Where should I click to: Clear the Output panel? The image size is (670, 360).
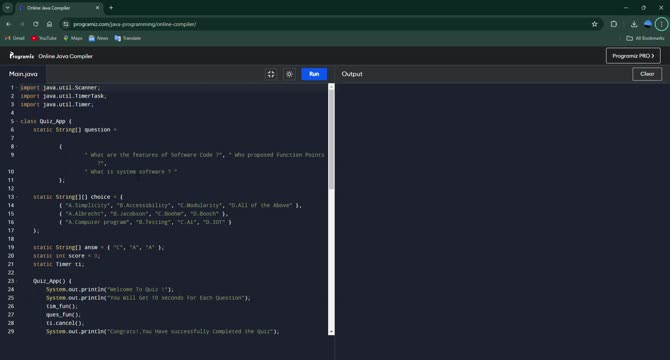[646, 74]
